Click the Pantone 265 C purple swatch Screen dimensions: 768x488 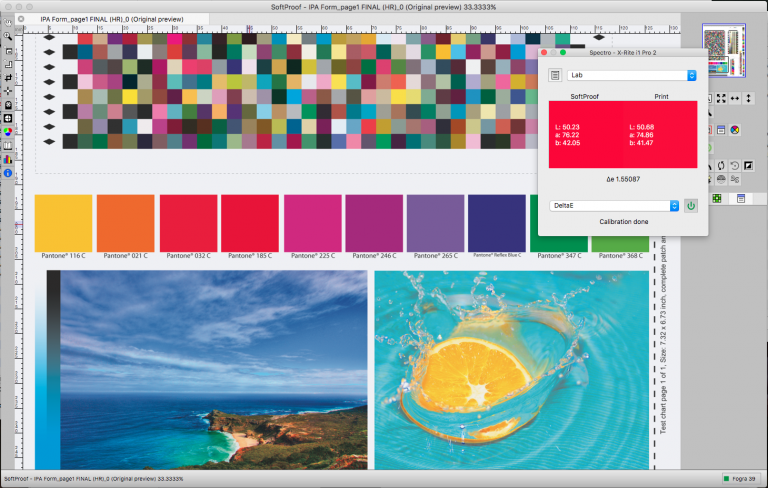click(x=435, y=223)
